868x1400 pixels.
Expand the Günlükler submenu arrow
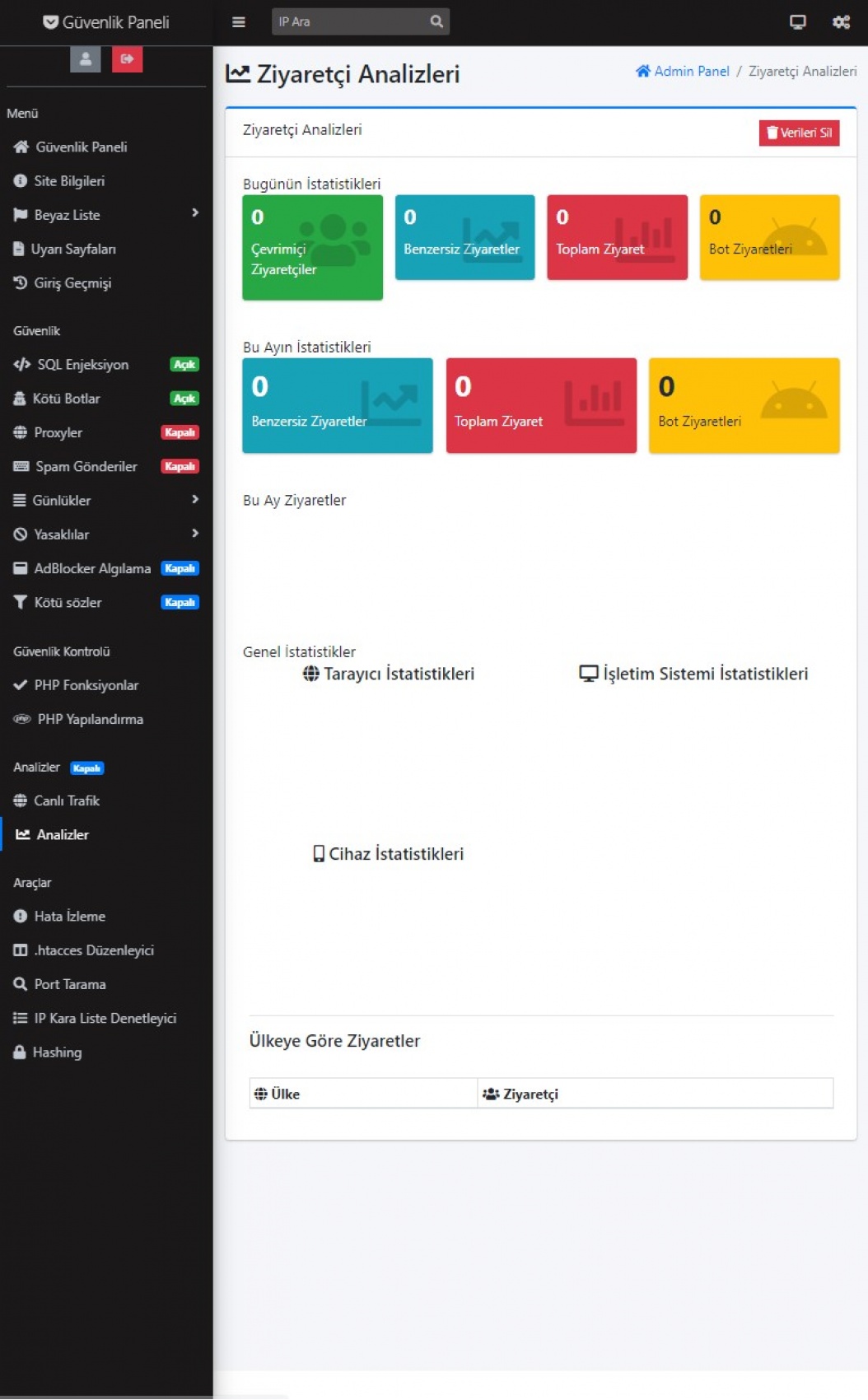(195, 499)
